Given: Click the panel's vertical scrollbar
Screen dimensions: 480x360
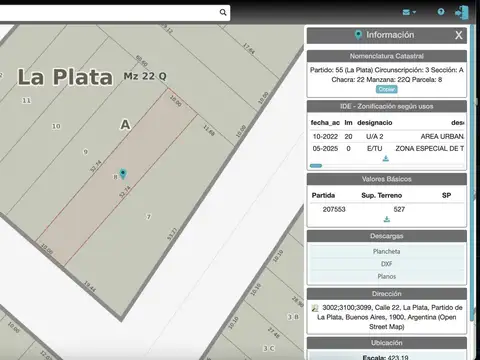Looking at the screenshot, I should 471,173.
